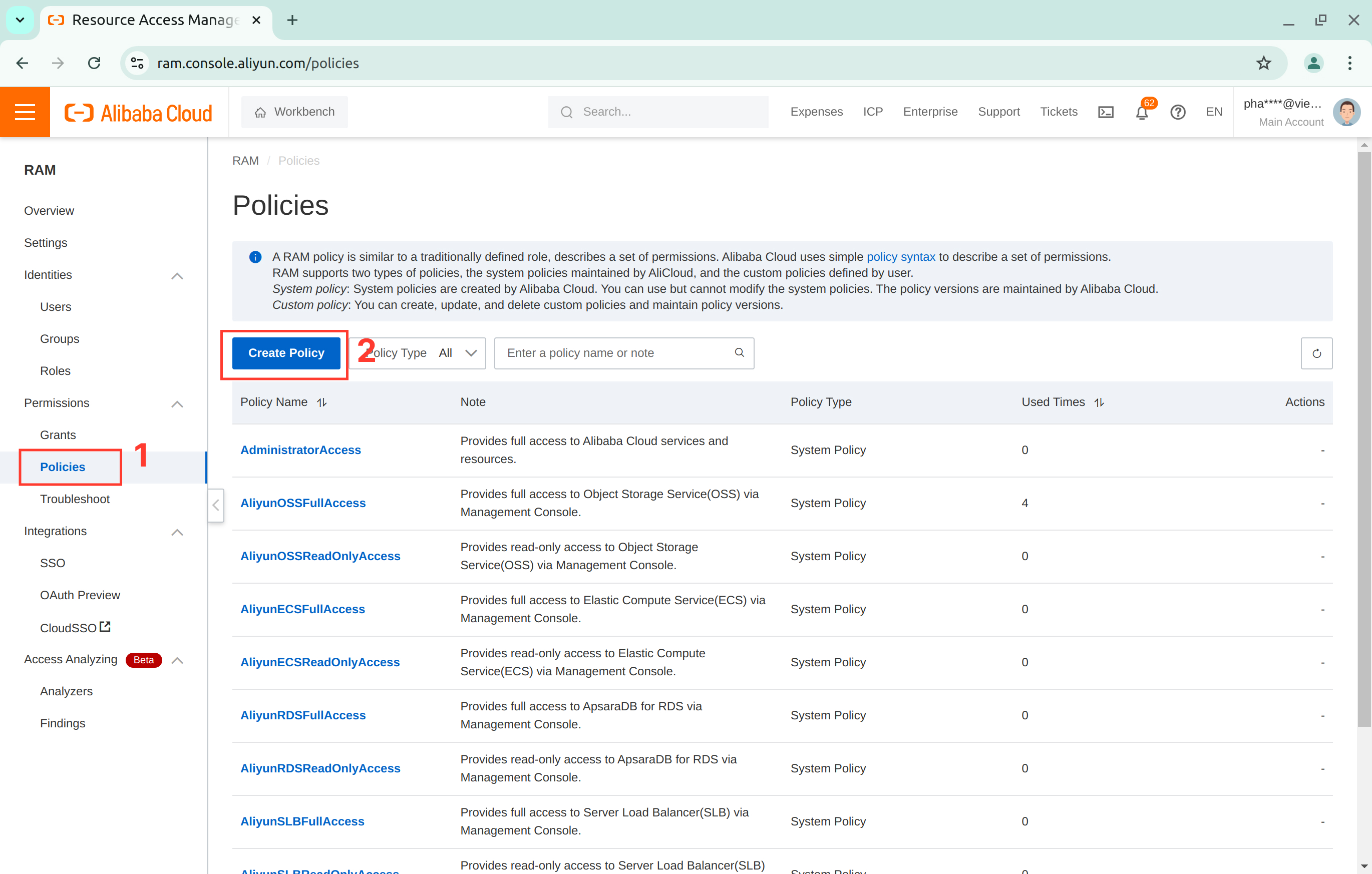Open Expenses in top navigation
This screenshot has width=1372, height=874.
click(x=817, y=112)
